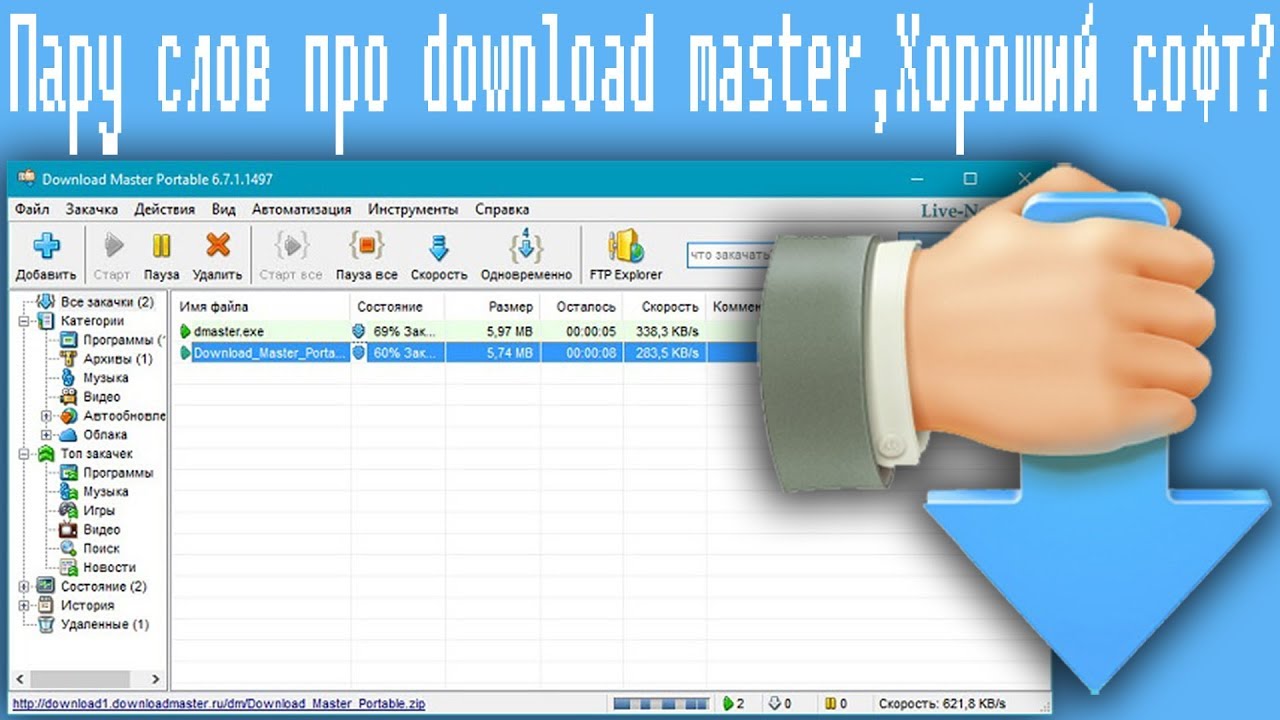Click the Игры gamepad icon
The image size is (1280, 720).
68,511
